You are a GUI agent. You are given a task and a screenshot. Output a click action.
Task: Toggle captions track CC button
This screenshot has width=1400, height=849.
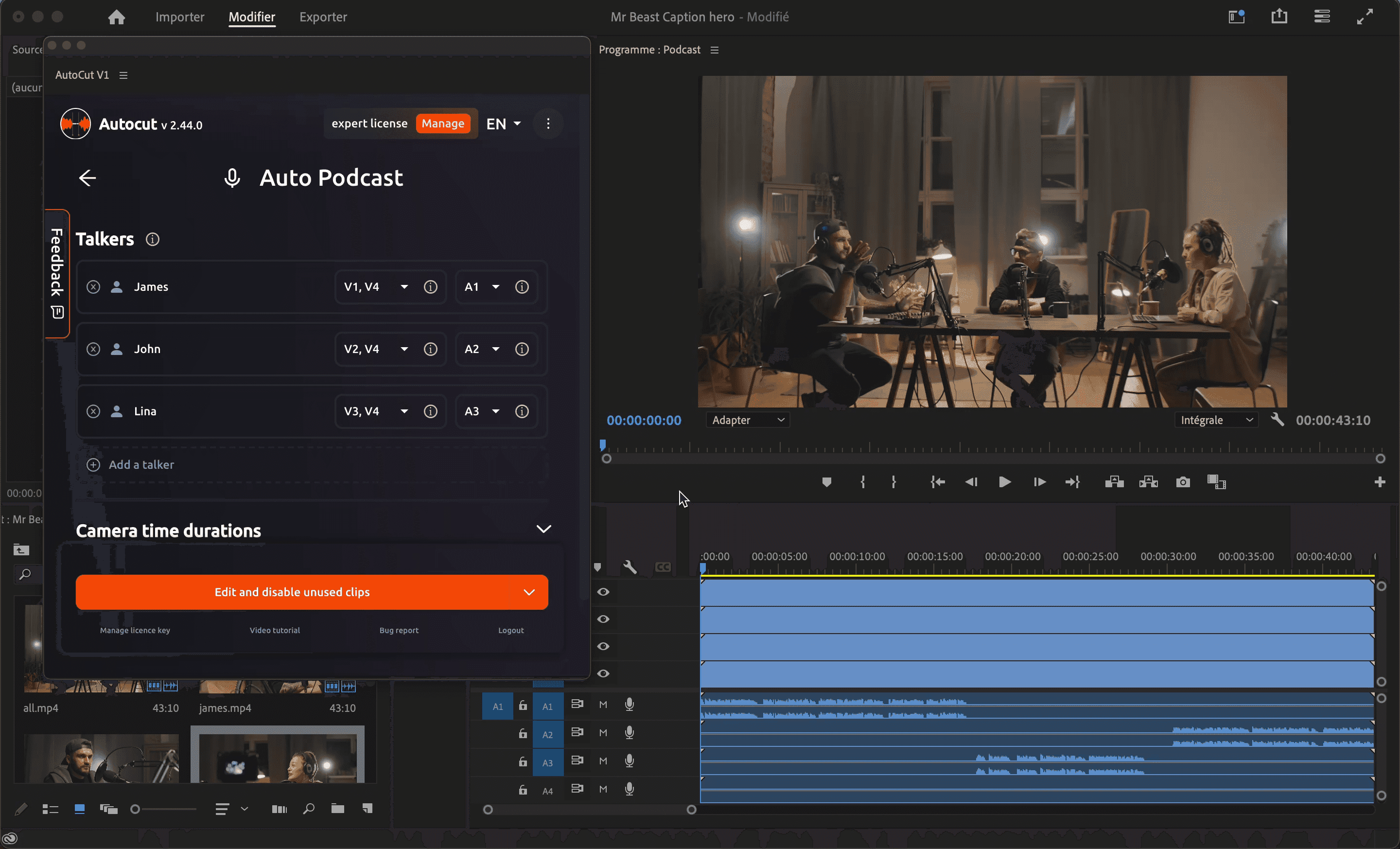[x=663, y=567]
